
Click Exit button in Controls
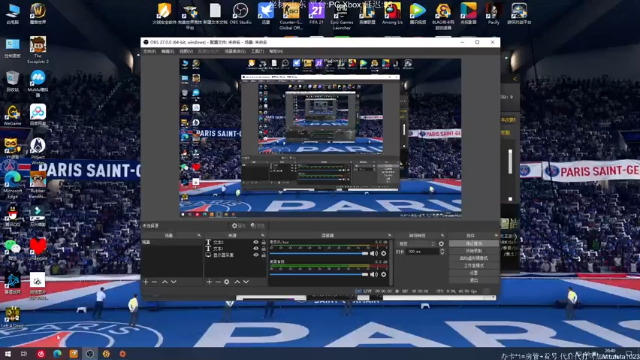tap(473, 280)
